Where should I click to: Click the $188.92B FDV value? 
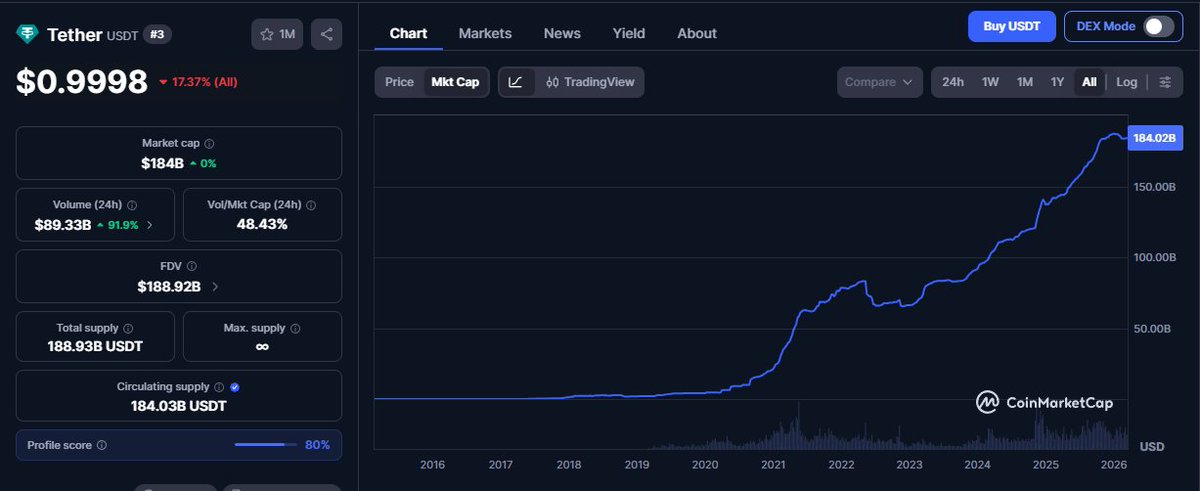[x=169, y=287]
